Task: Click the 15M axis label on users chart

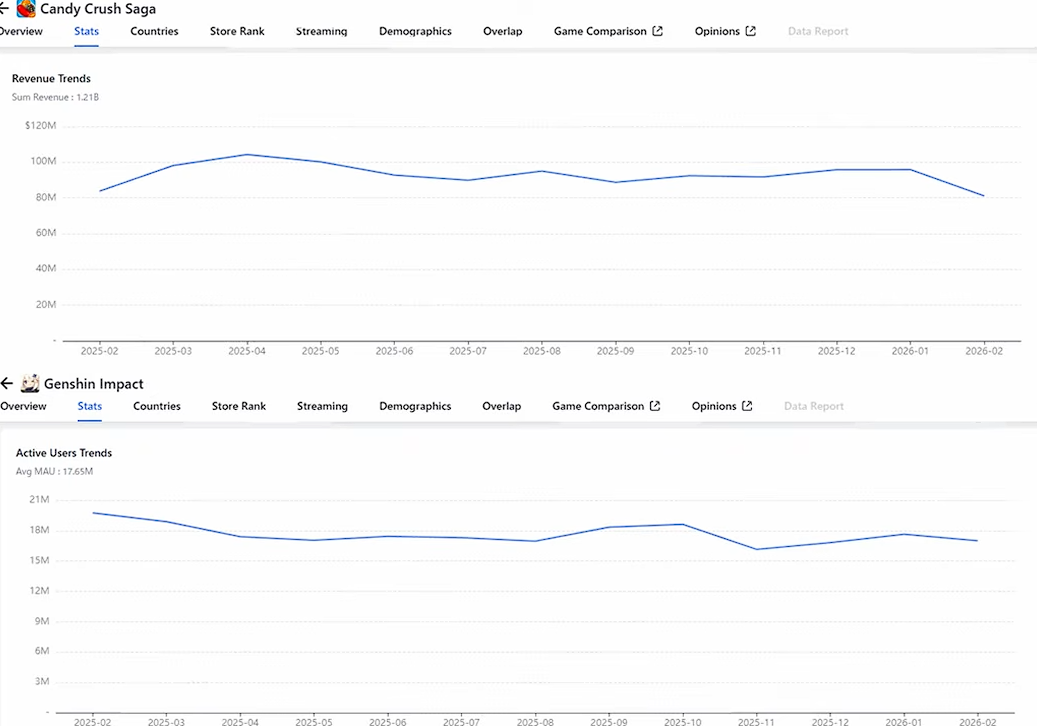Action: click(39, 560)
